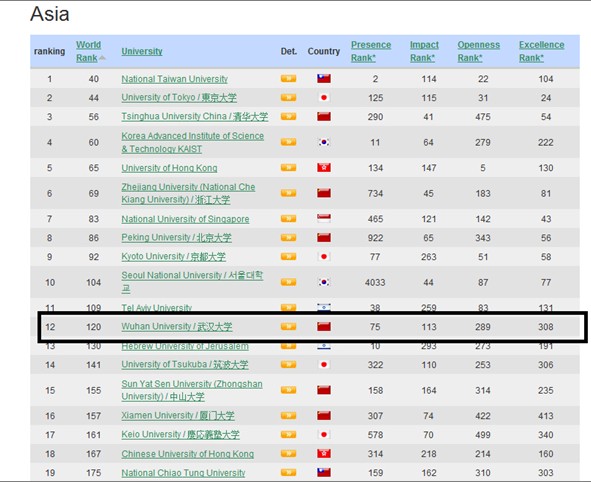Screen dimensions: 591x482
Task: Select excellence rank value 308
Action: point(545,327)
